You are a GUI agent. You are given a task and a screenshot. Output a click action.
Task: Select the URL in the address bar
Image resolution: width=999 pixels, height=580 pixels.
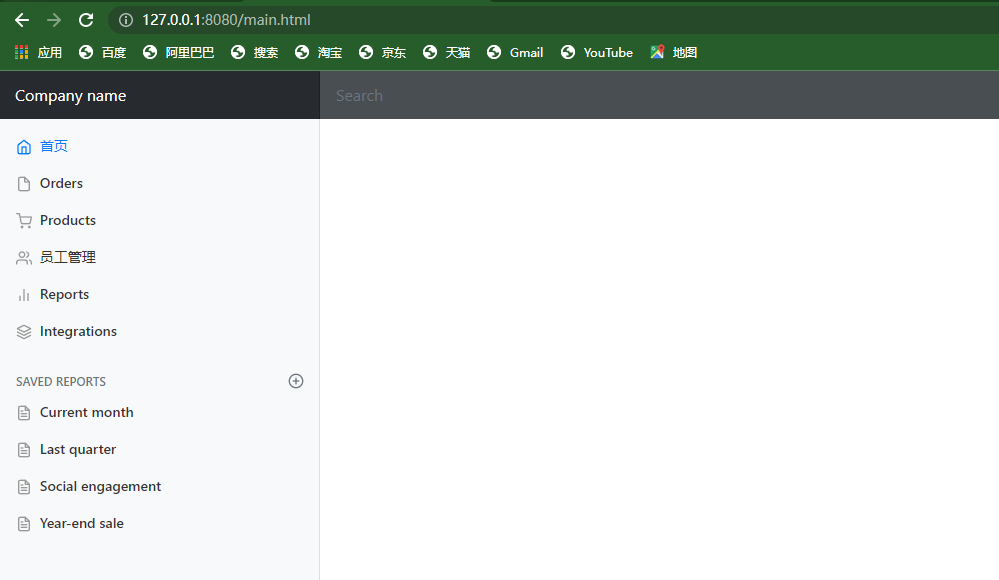point(226,20)
